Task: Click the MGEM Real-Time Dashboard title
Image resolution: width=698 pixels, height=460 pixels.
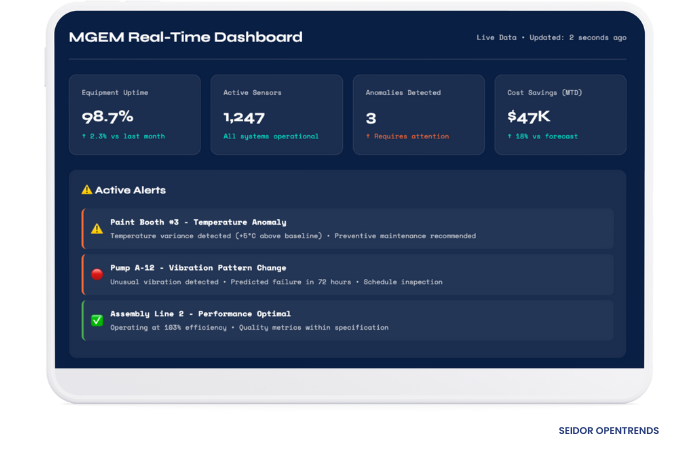Action: 186,37
